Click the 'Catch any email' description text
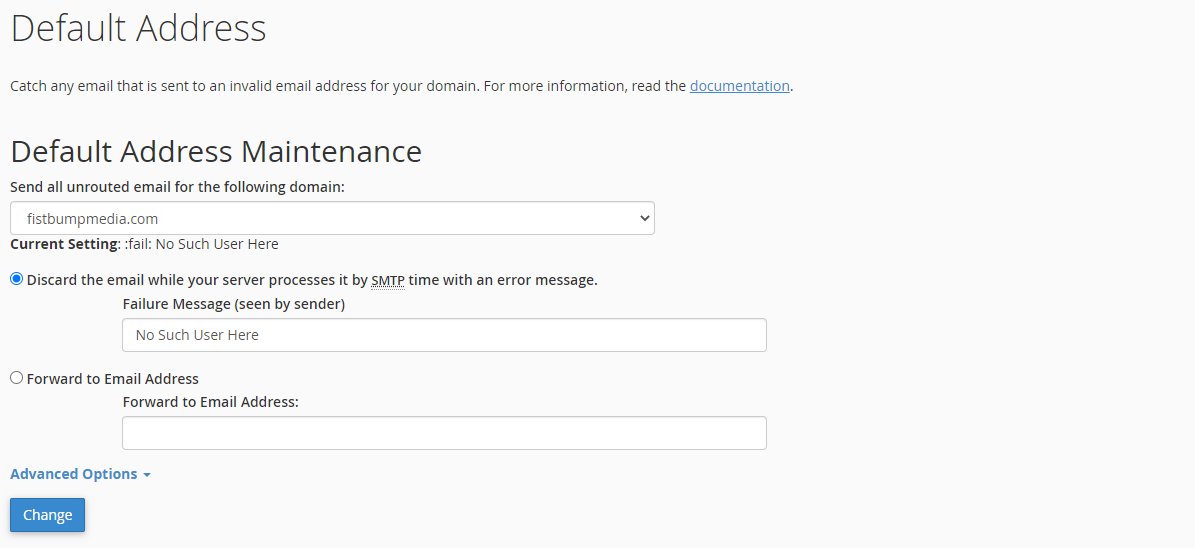The height and width of the screenshot is (548, 1195). [245, 86]
